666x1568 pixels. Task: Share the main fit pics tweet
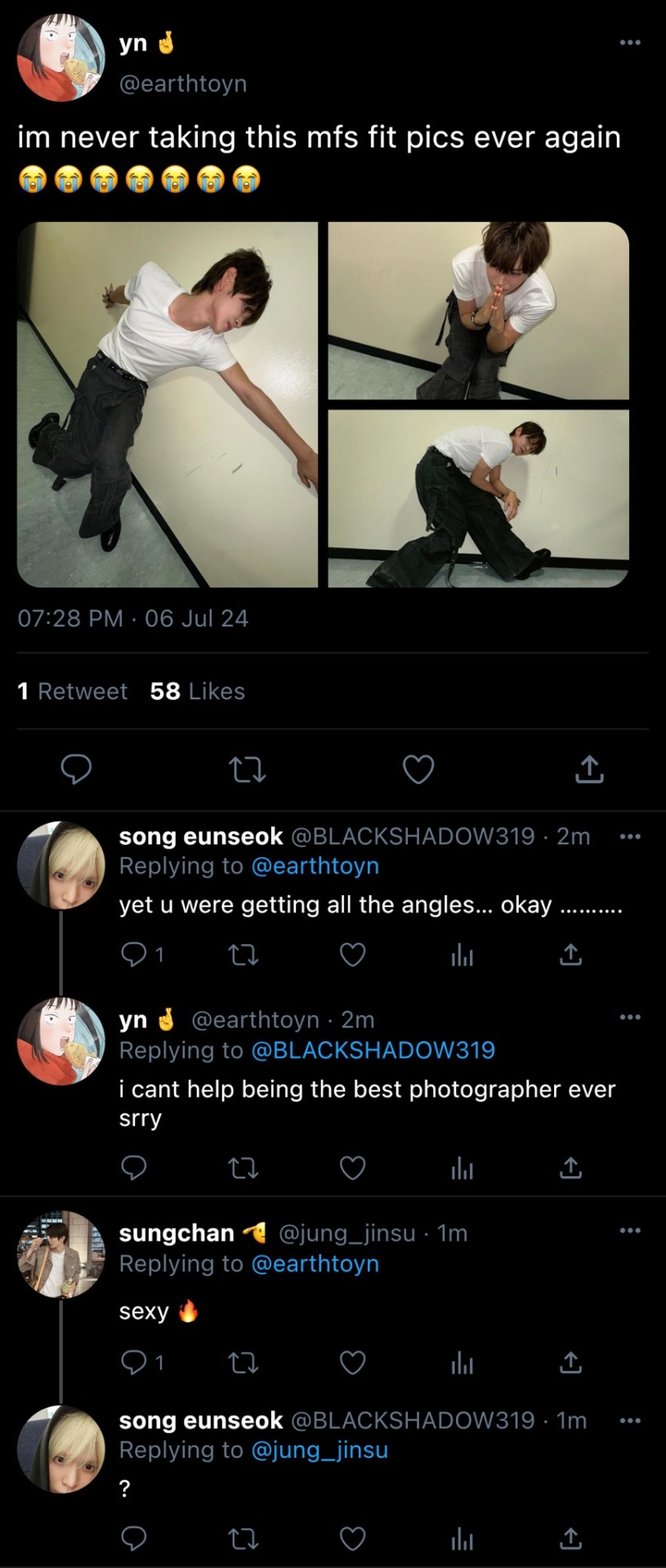[589, 768]
